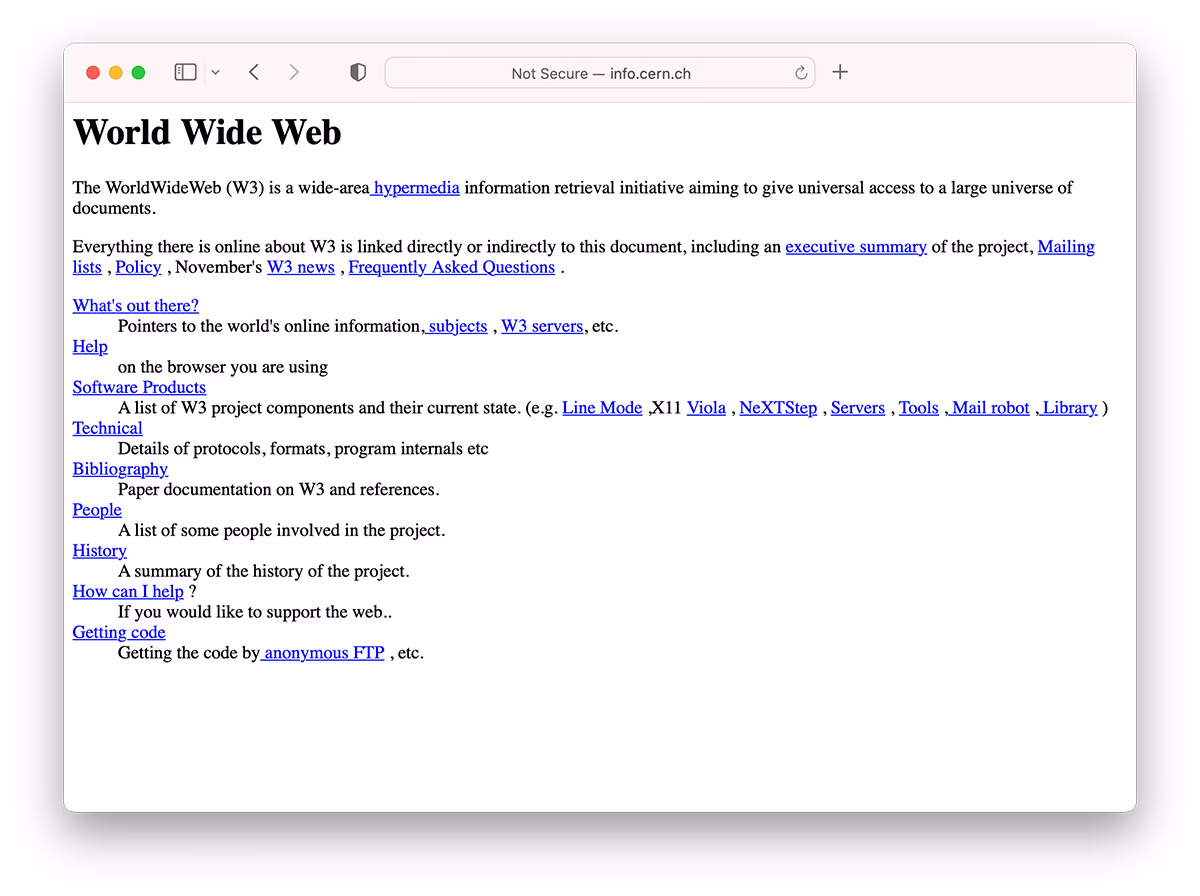Click 'Paper documentation on W3' text
Viewport: 1200px width, 896px height.
click(x=279, y=490)
